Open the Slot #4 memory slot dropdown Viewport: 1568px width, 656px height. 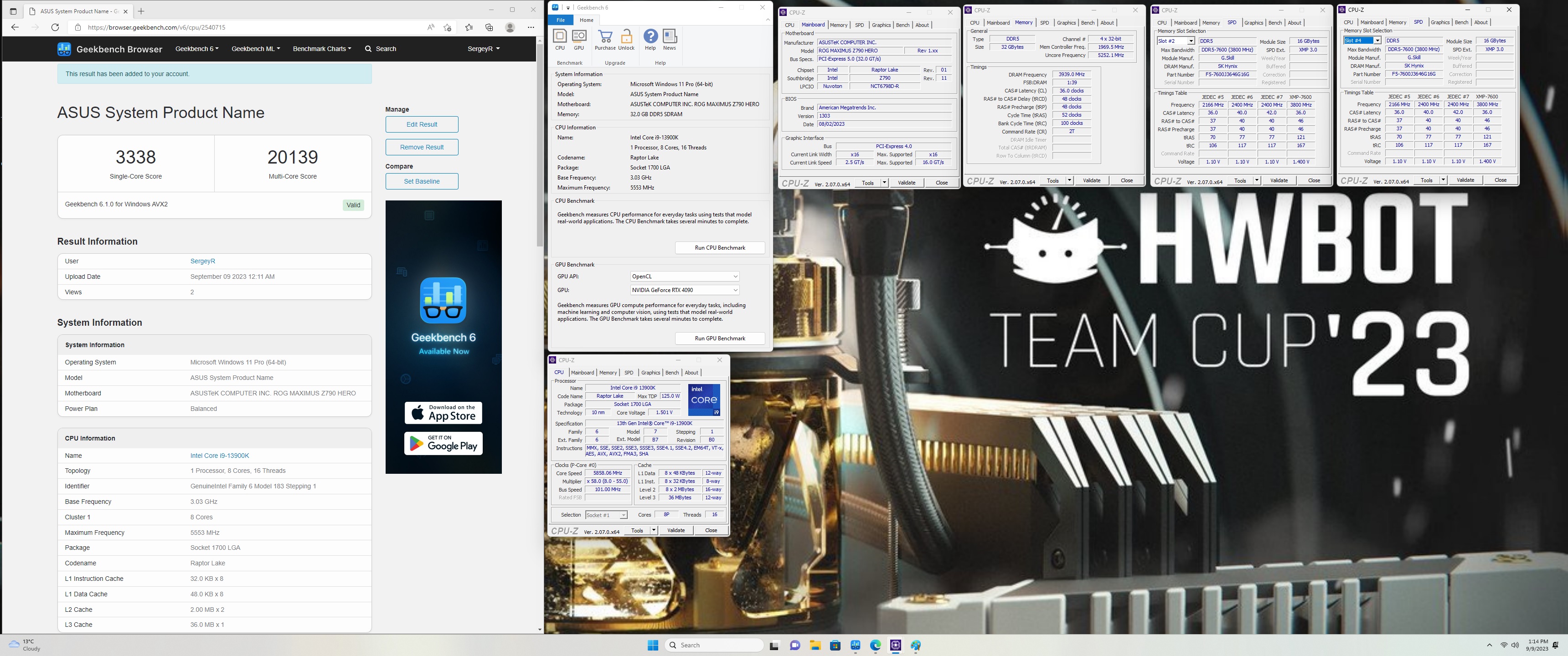pos(1362,41)
